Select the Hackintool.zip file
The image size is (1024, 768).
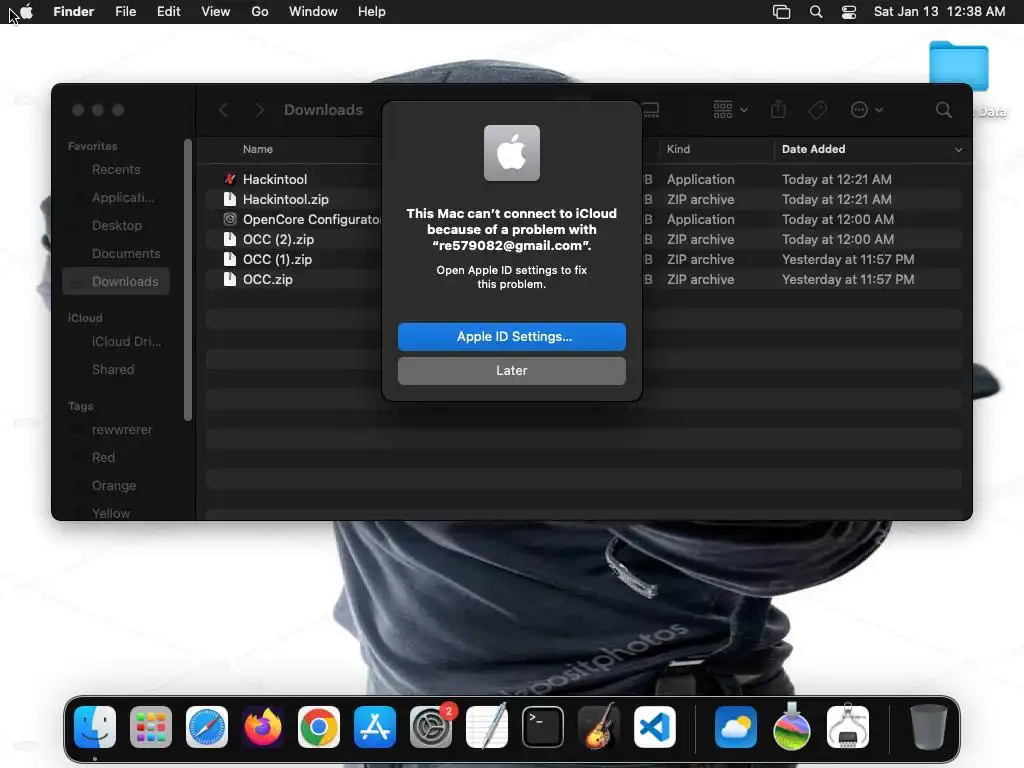[583, 199]
